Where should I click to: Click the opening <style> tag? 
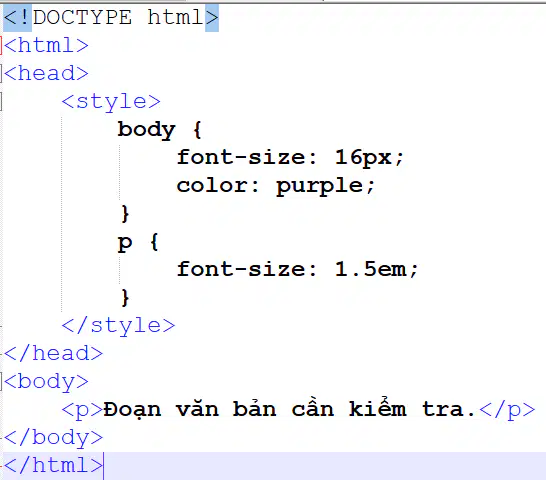coord(111,102)
